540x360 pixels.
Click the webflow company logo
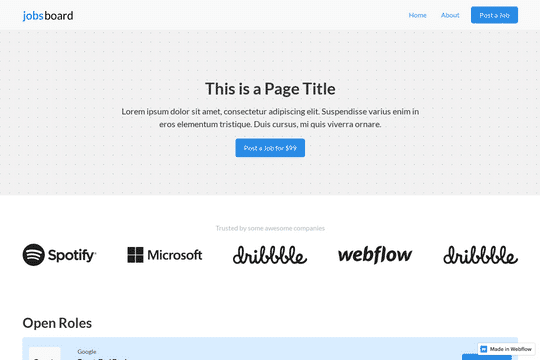375,255
